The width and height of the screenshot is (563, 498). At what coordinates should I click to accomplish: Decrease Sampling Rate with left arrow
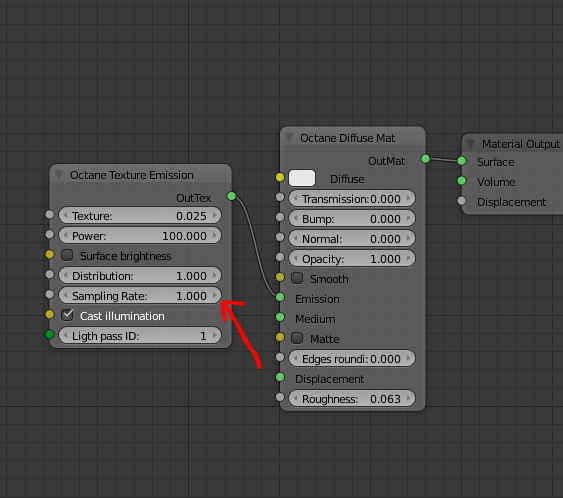(x=65, y=295)
